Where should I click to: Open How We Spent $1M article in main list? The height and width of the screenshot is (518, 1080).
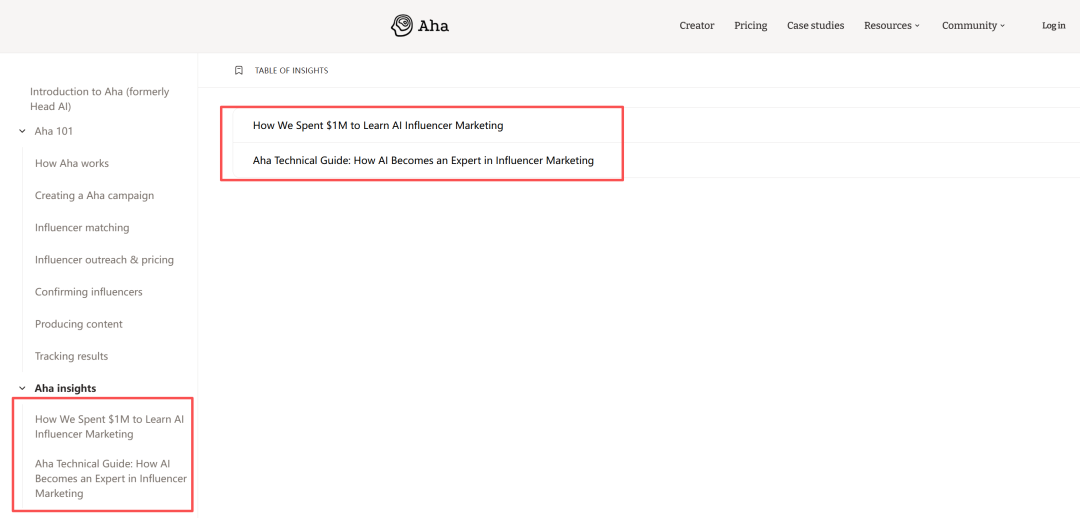378,126
